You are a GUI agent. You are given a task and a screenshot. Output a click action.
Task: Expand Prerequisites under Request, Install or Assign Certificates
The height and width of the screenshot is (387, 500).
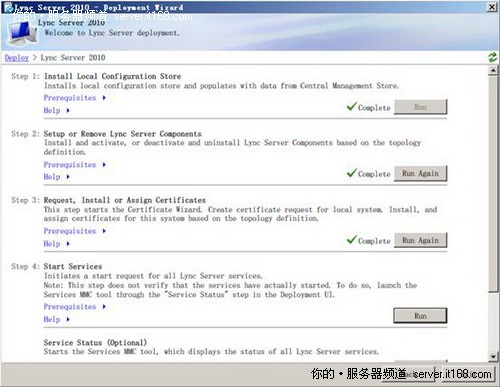(75, 231)
